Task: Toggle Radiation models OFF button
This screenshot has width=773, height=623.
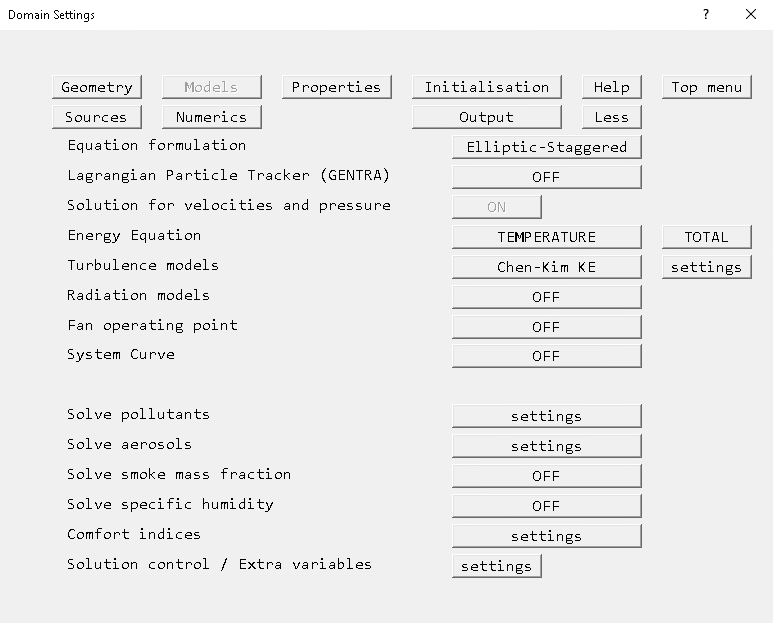Action: point(546,297)
